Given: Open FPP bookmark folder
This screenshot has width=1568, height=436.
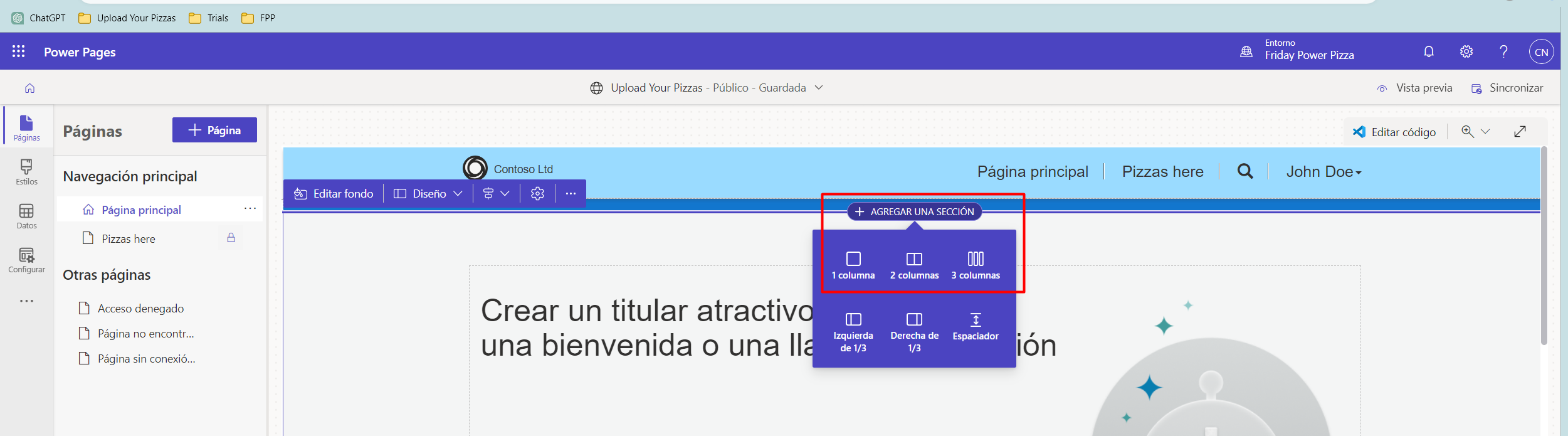Looking at the screenshot, I should [258, 18].
